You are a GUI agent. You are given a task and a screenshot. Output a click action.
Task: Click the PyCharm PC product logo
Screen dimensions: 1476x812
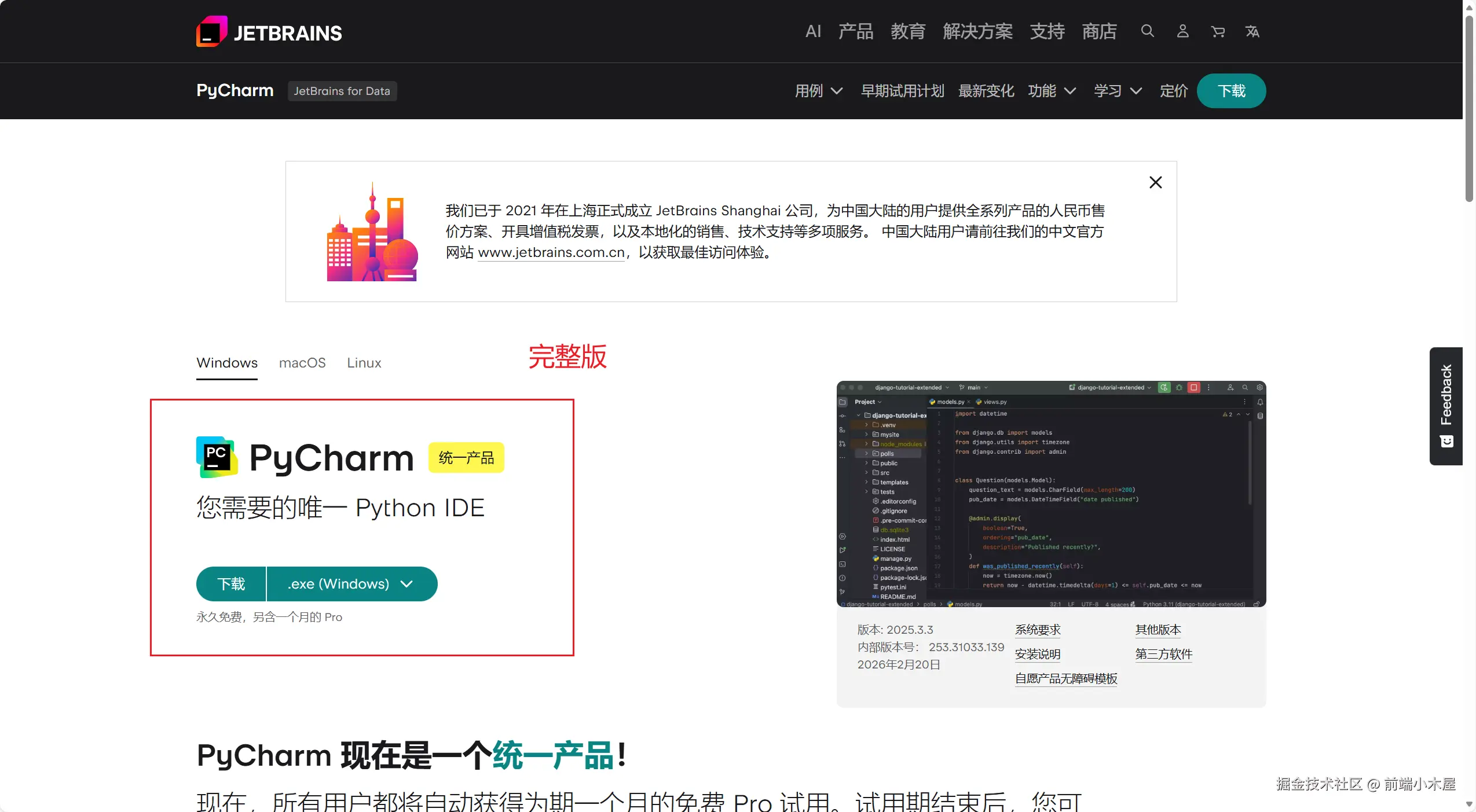(217, 457)
